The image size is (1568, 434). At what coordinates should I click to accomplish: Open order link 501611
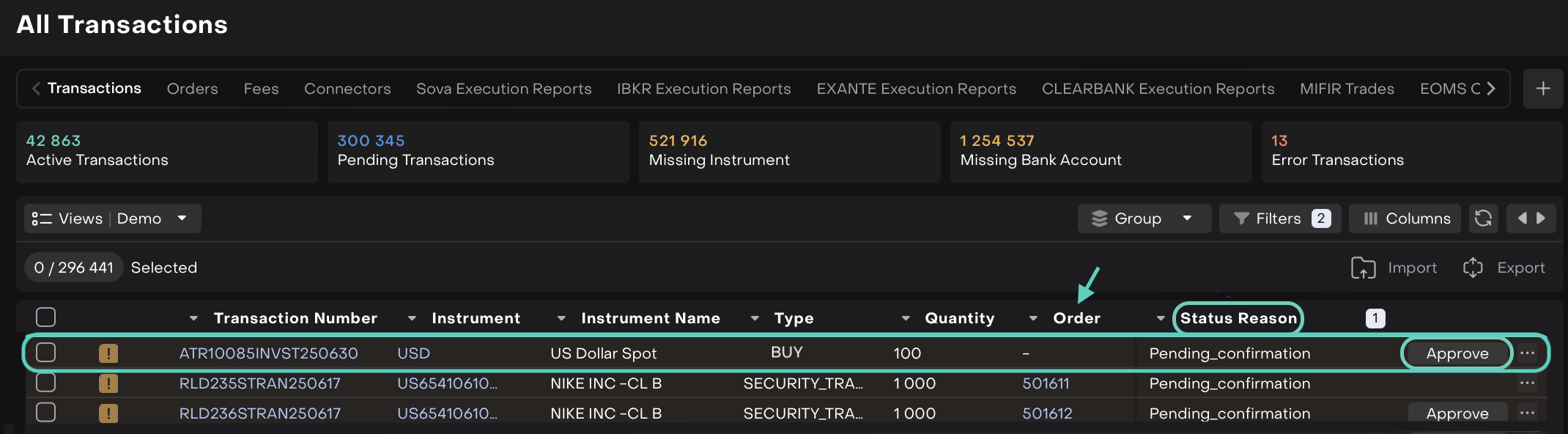pos(1046,383)
